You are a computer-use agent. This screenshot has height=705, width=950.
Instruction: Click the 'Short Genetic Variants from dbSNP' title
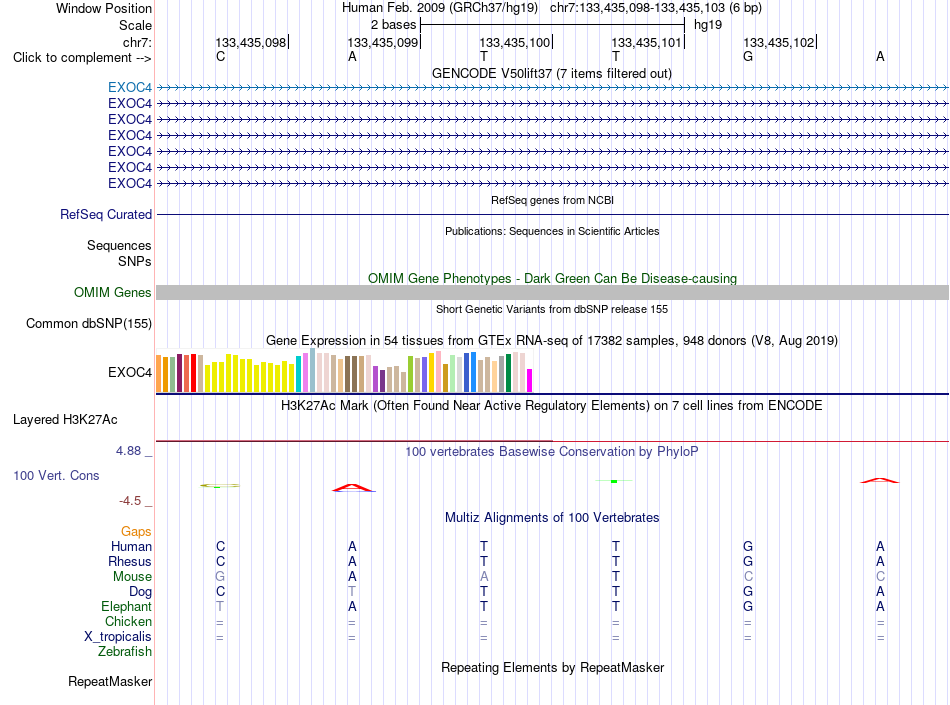click(552, 309)
